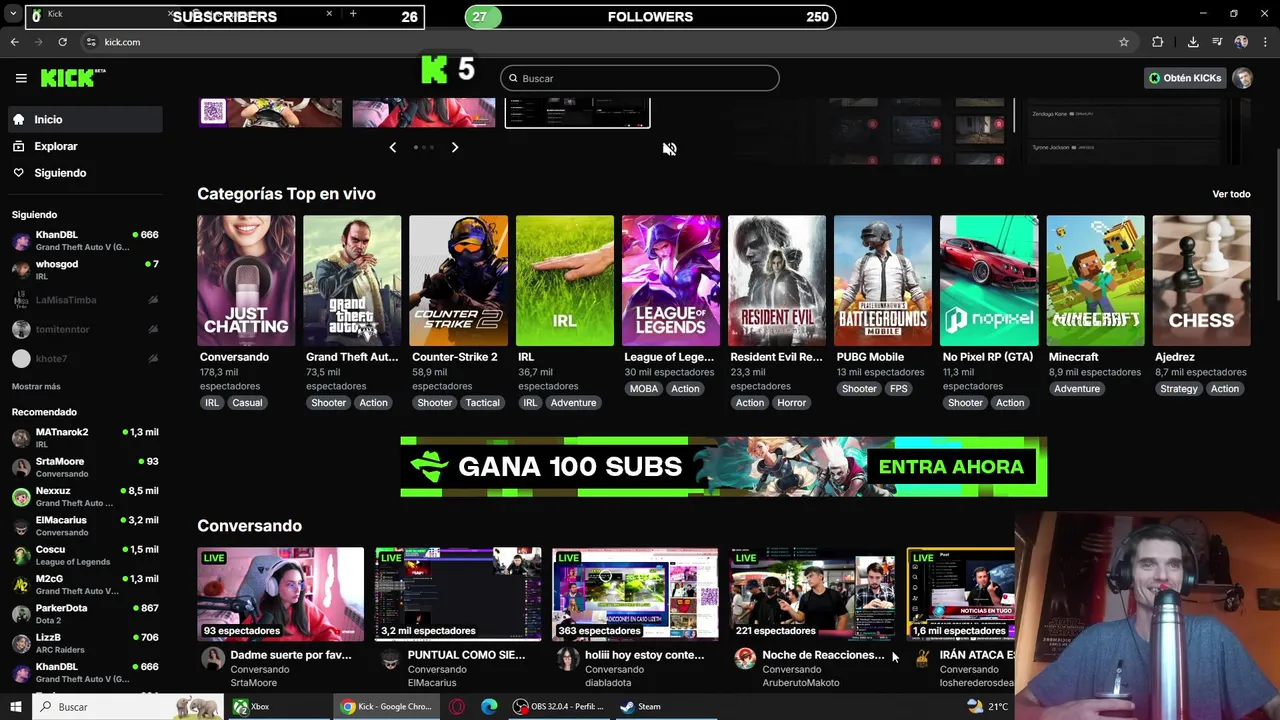The height and width of the screenshot is (720, 1280).
Task: Open LaMisaTimba offline channel in sidebar
Action: coord(85,300)
